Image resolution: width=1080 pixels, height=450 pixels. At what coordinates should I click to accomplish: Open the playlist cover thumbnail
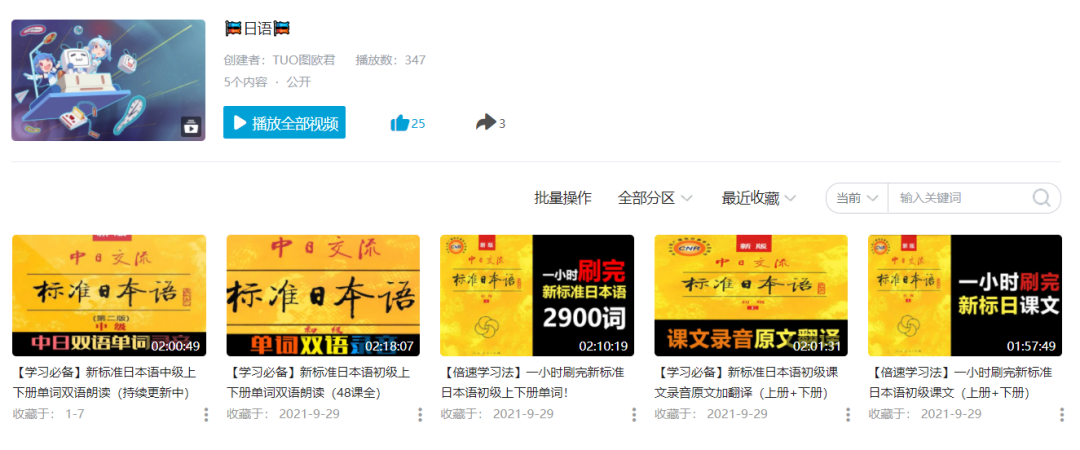(x=108, y=80)
